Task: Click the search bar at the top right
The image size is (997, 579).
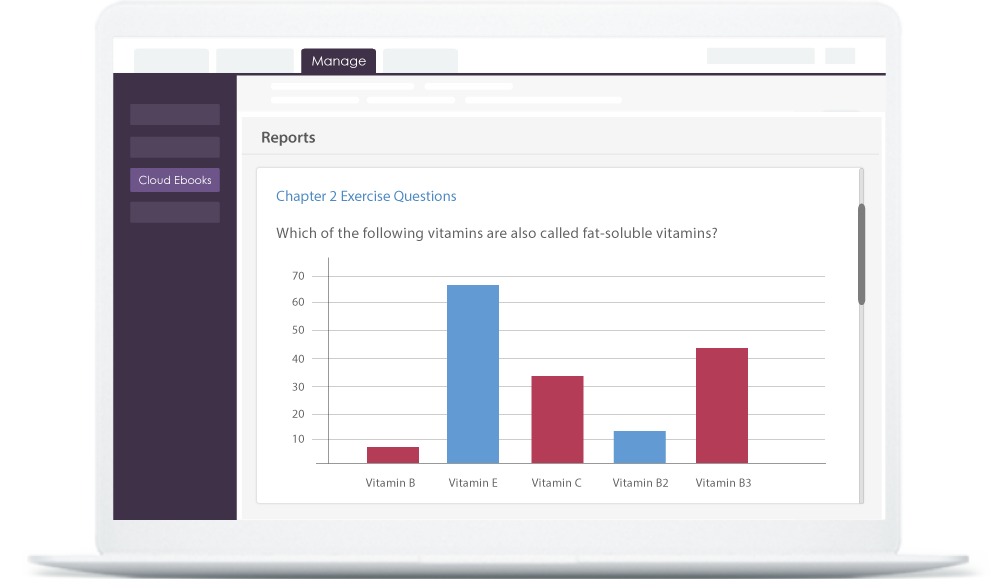Action: [761, 54]
